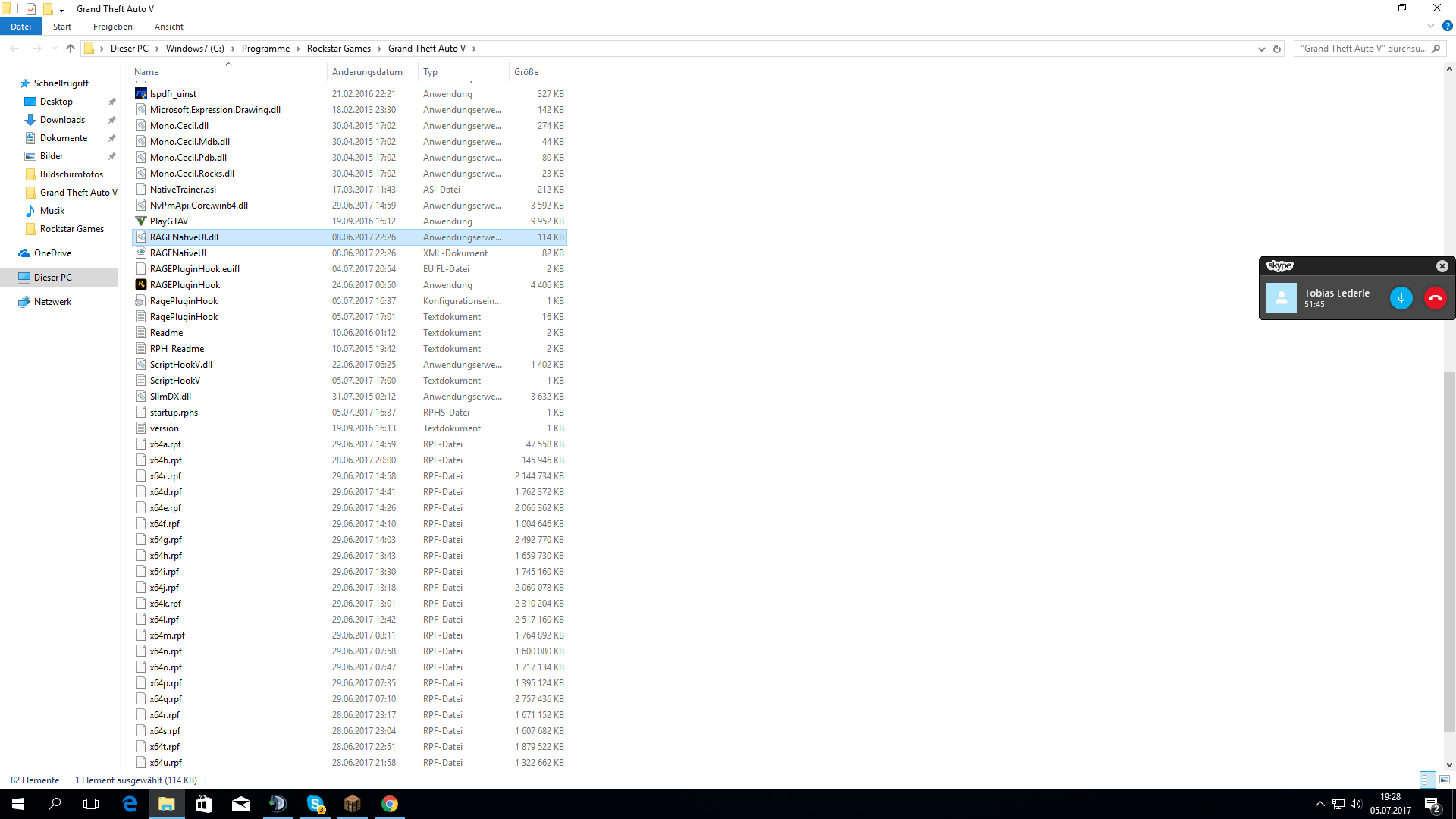Switch to the Ansicht ribbon tab

pos(168,27)
